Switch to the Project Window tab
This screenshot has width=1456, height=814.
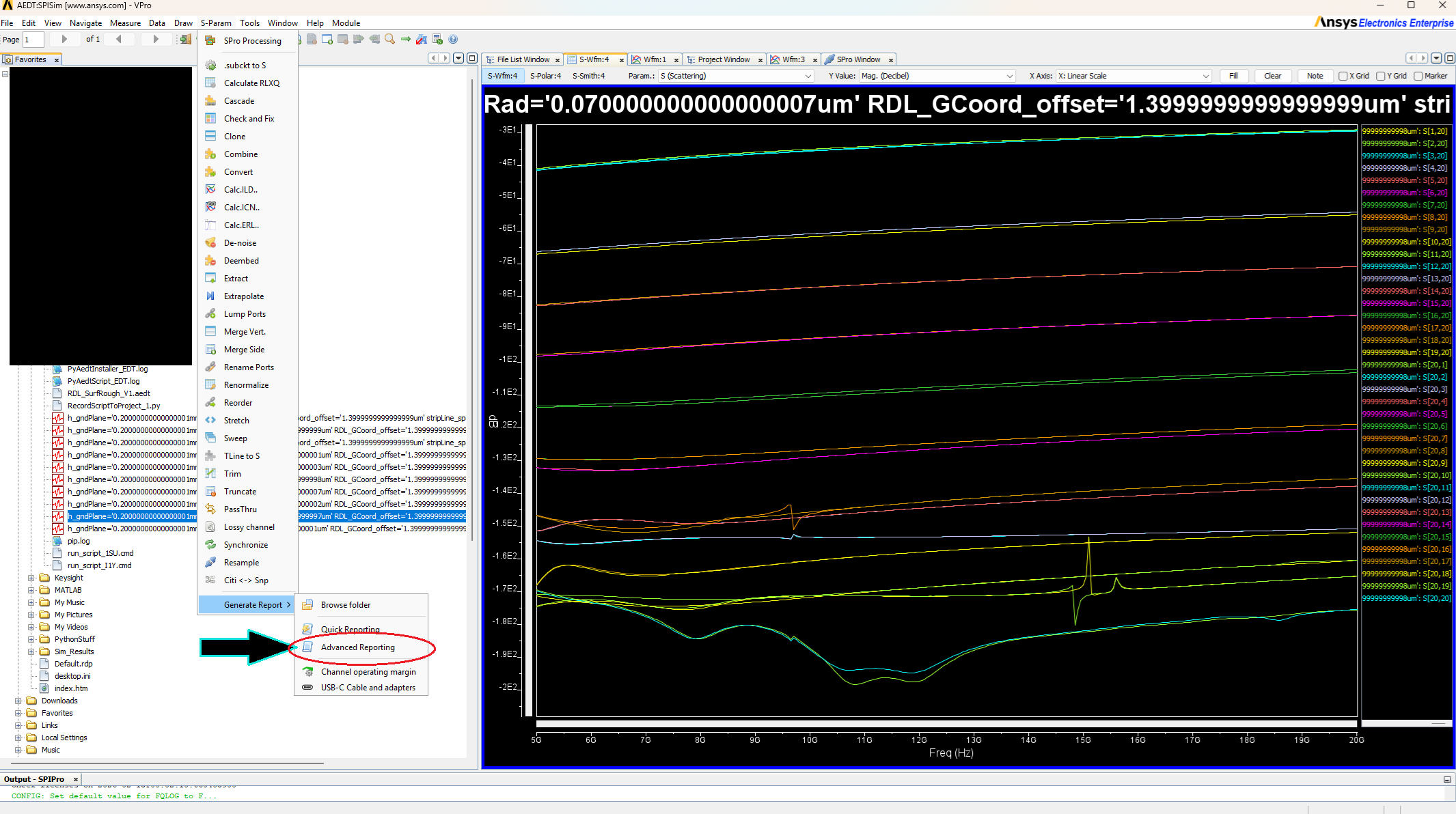(x=723, y=59)
